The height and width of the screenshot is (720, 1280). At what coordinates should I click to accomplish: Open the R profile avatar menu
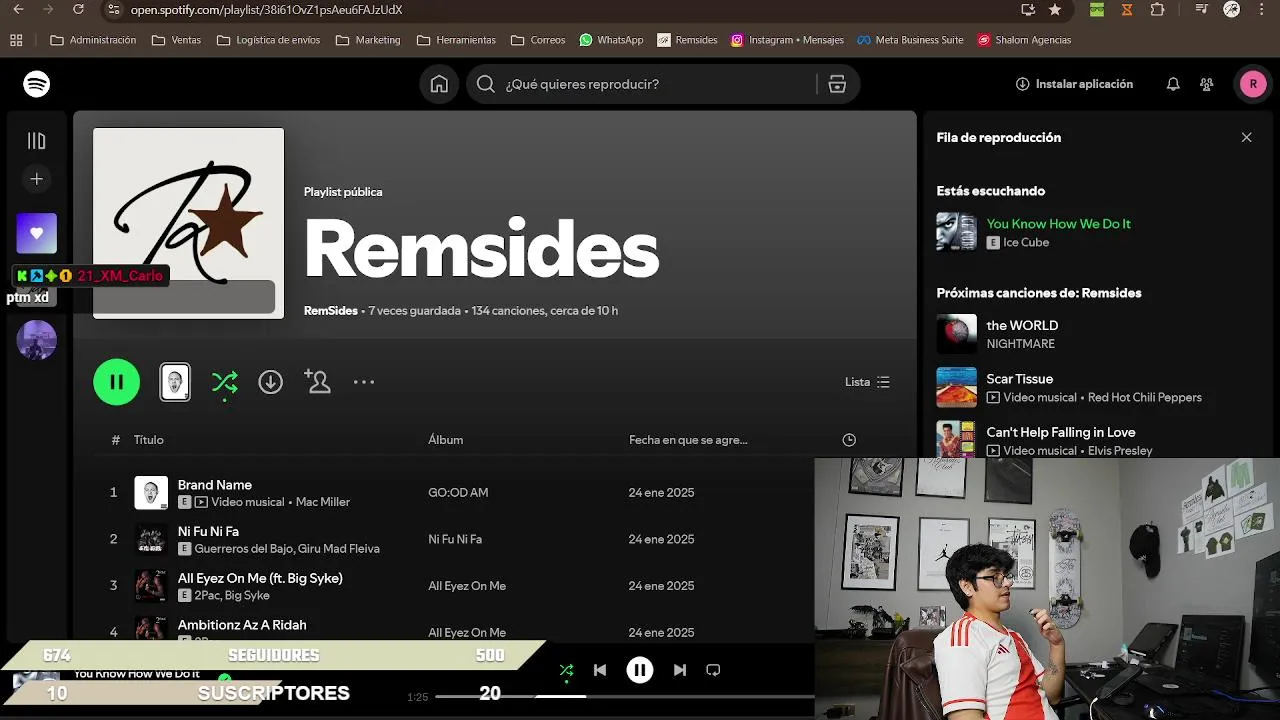[1253, 84]
